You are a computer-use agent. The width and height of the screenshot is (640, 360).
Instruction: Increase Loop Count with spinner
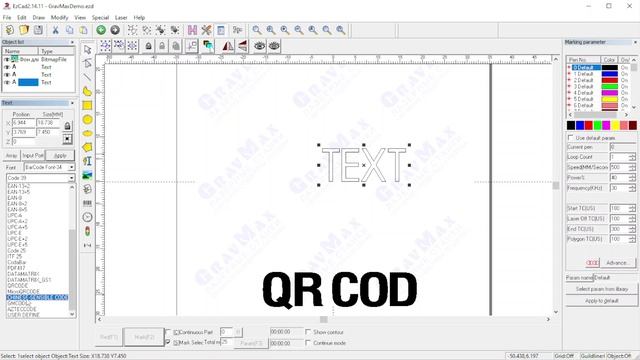632,155
